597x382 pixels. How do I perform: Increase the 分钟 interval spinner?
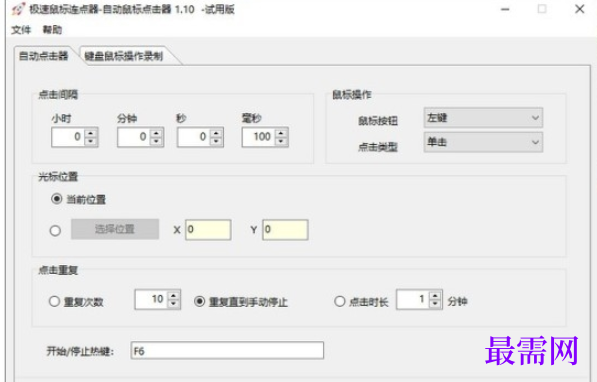[x=156, y=133]
